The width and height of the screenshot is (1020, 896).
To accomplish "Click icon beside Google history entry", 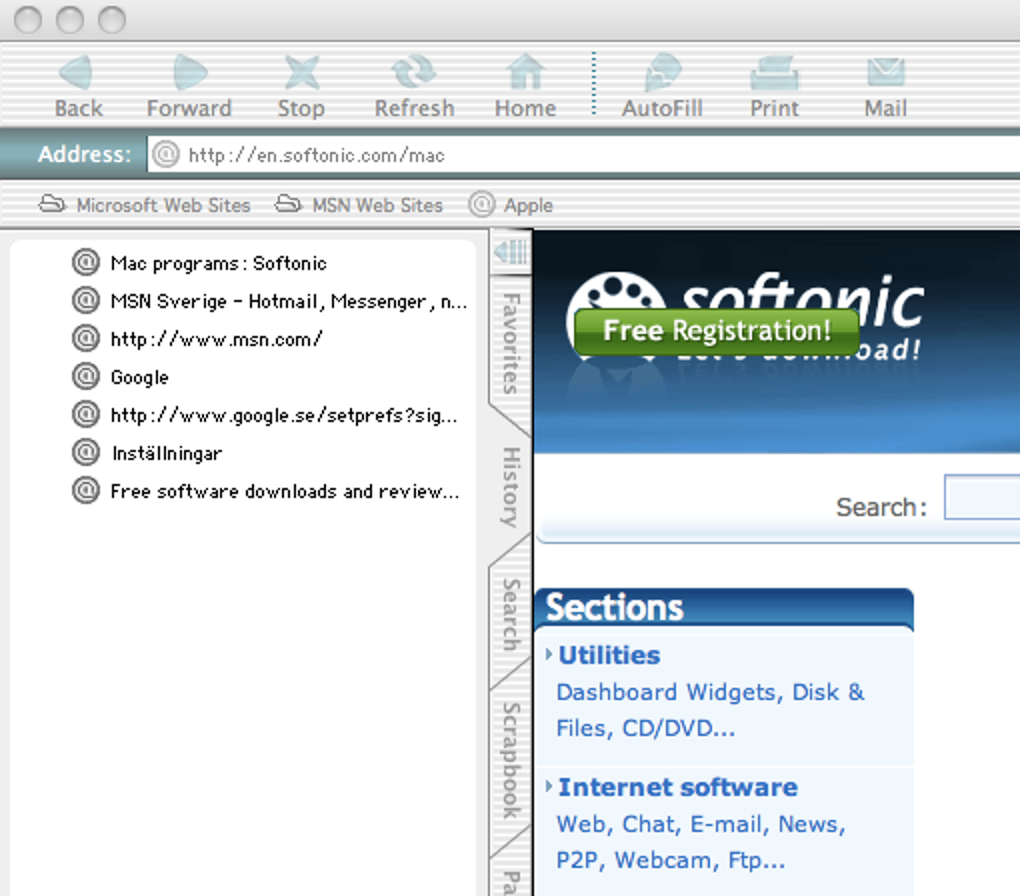I will pyautogui.click(x=85, y=377).
